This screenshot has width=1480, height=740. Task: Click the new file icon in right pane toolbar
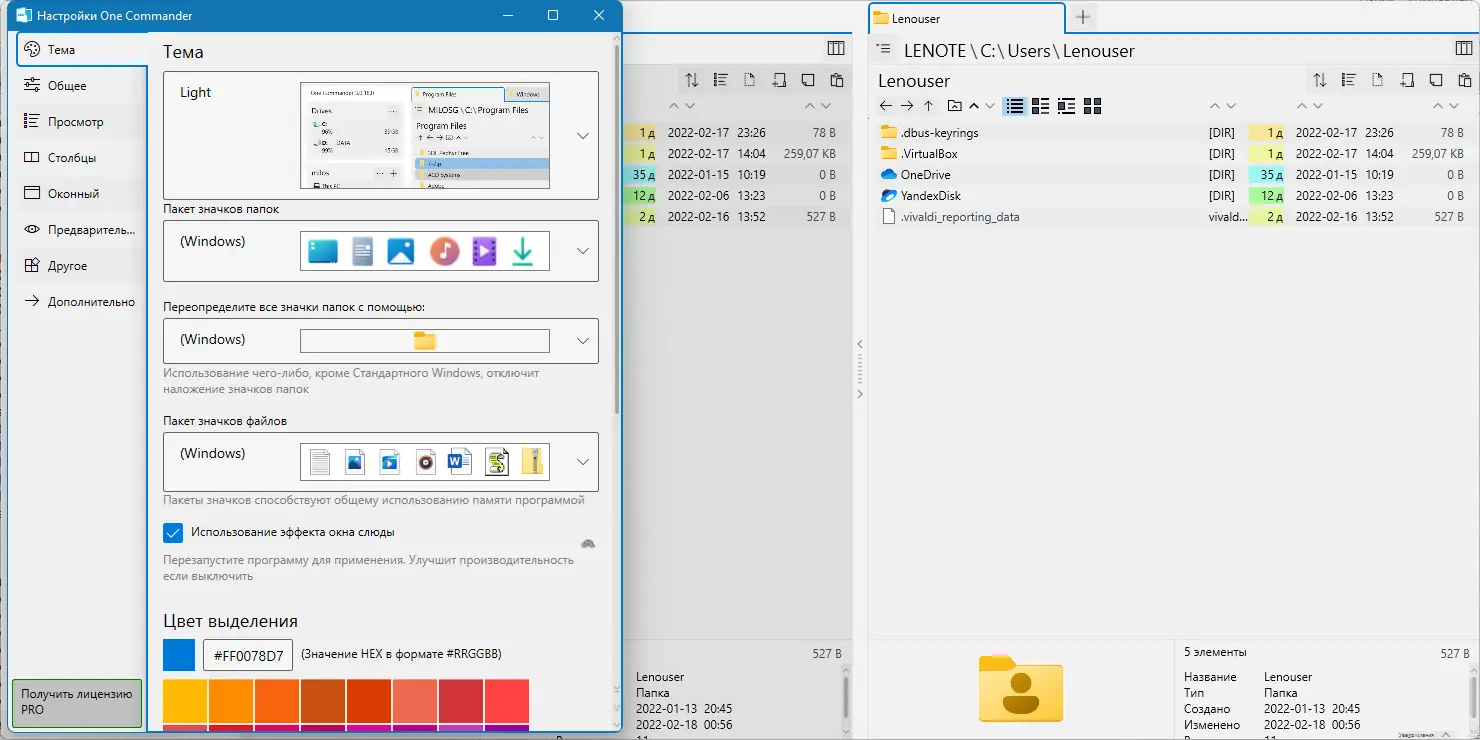(x=1377, y=80)
